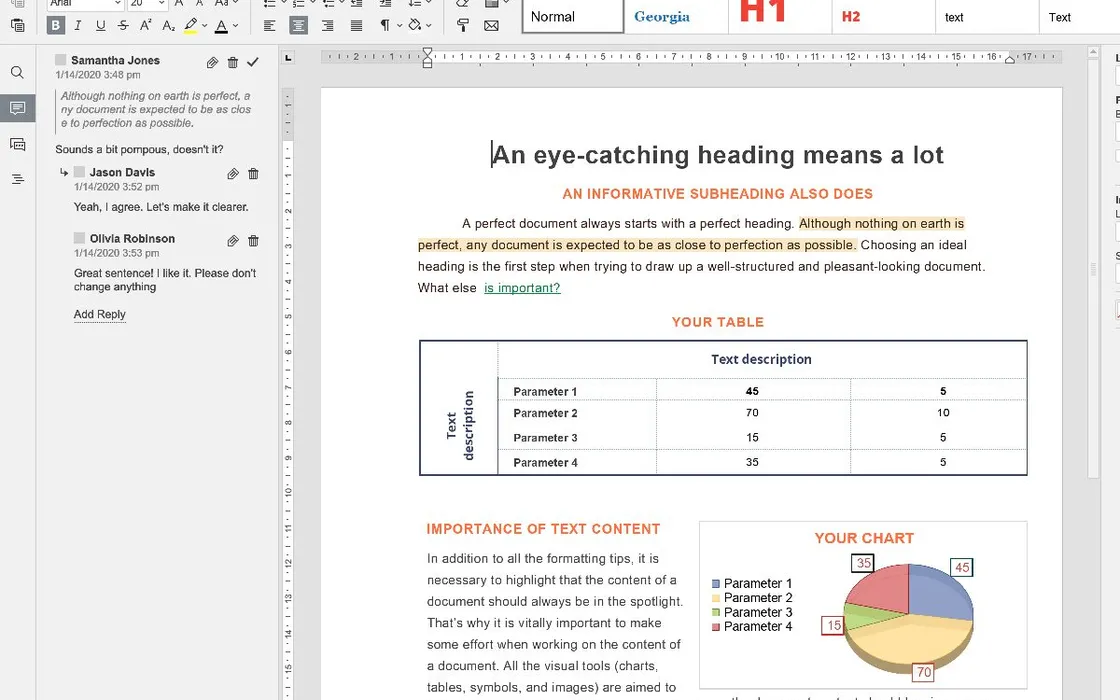Screen dimensions: 1120x700
Task: Open the Chat panel in left sidebar
Action: coord(17,144)
